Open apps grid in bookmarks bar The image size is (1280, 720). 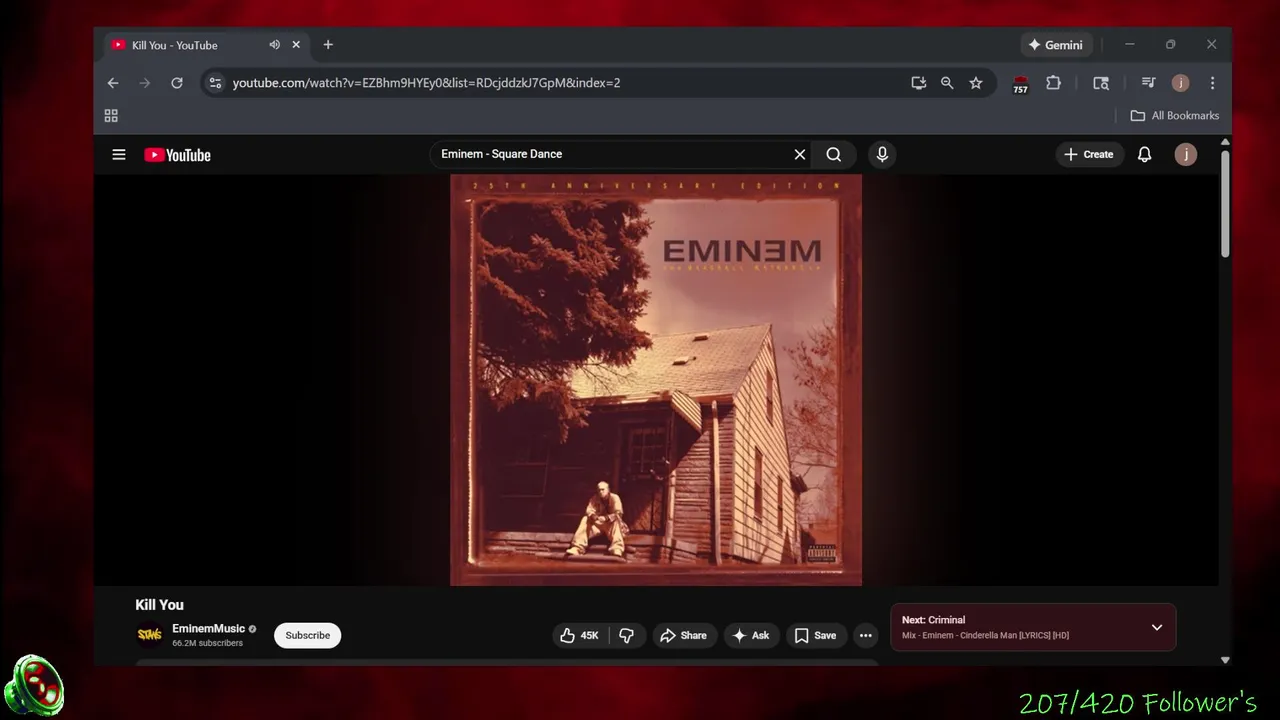coord(111,116)
